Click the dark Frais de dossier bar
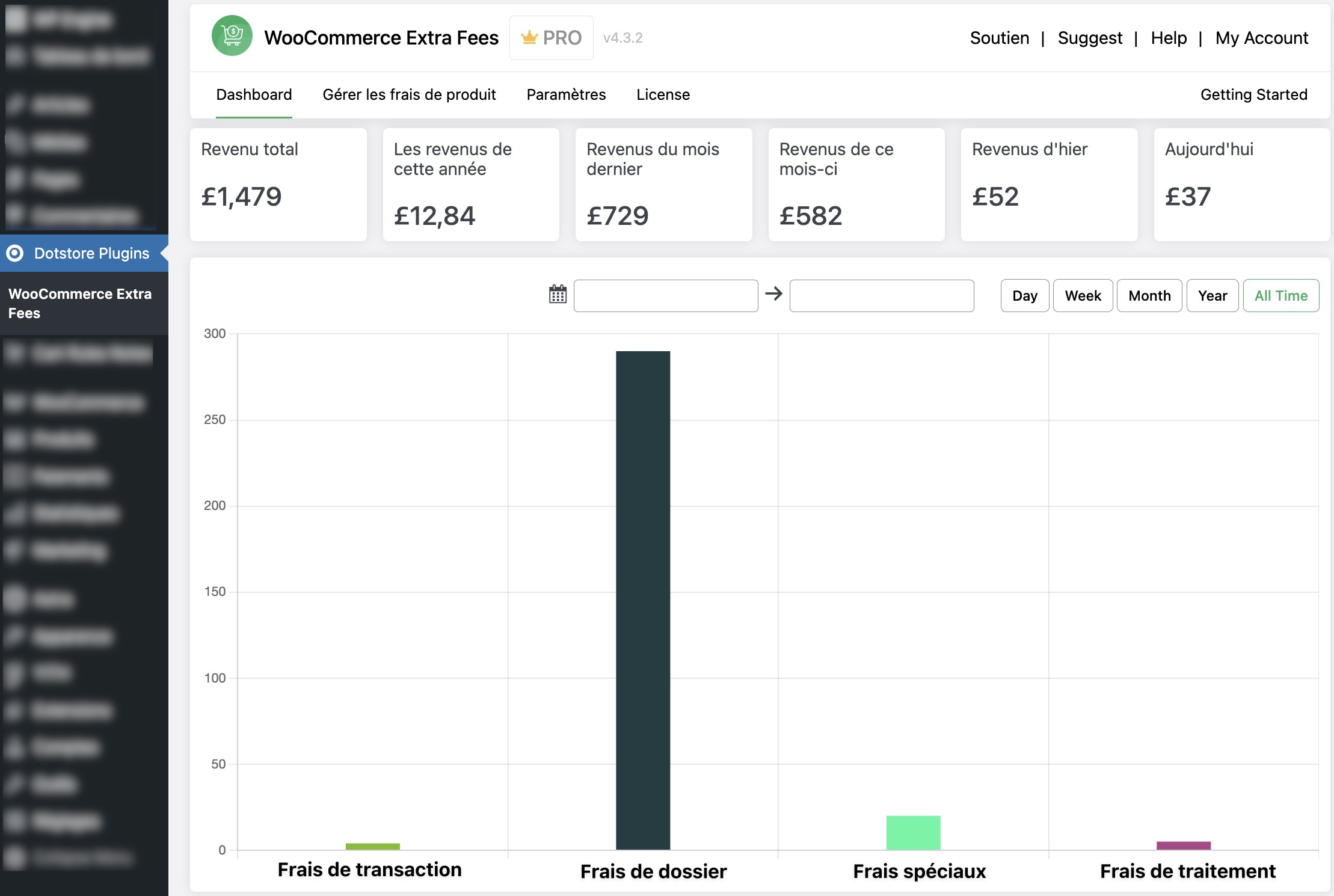This screenshot has height=896, width=1334. click(x=642, y=600)
